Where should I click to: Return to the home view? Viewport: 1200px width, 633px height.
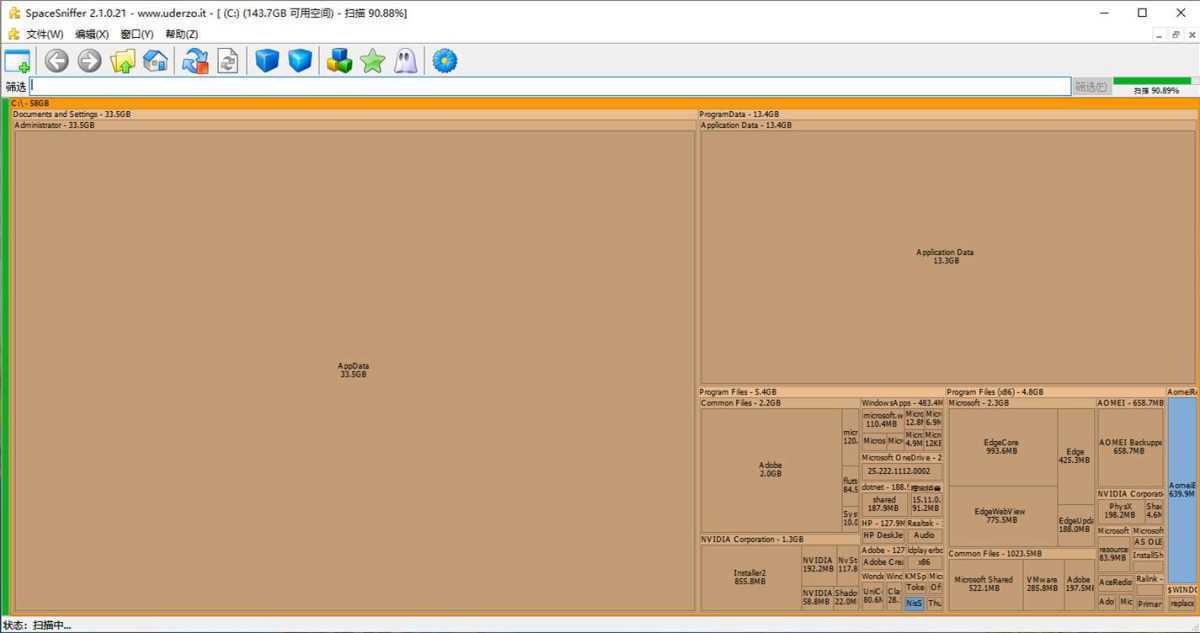(155, 60)
